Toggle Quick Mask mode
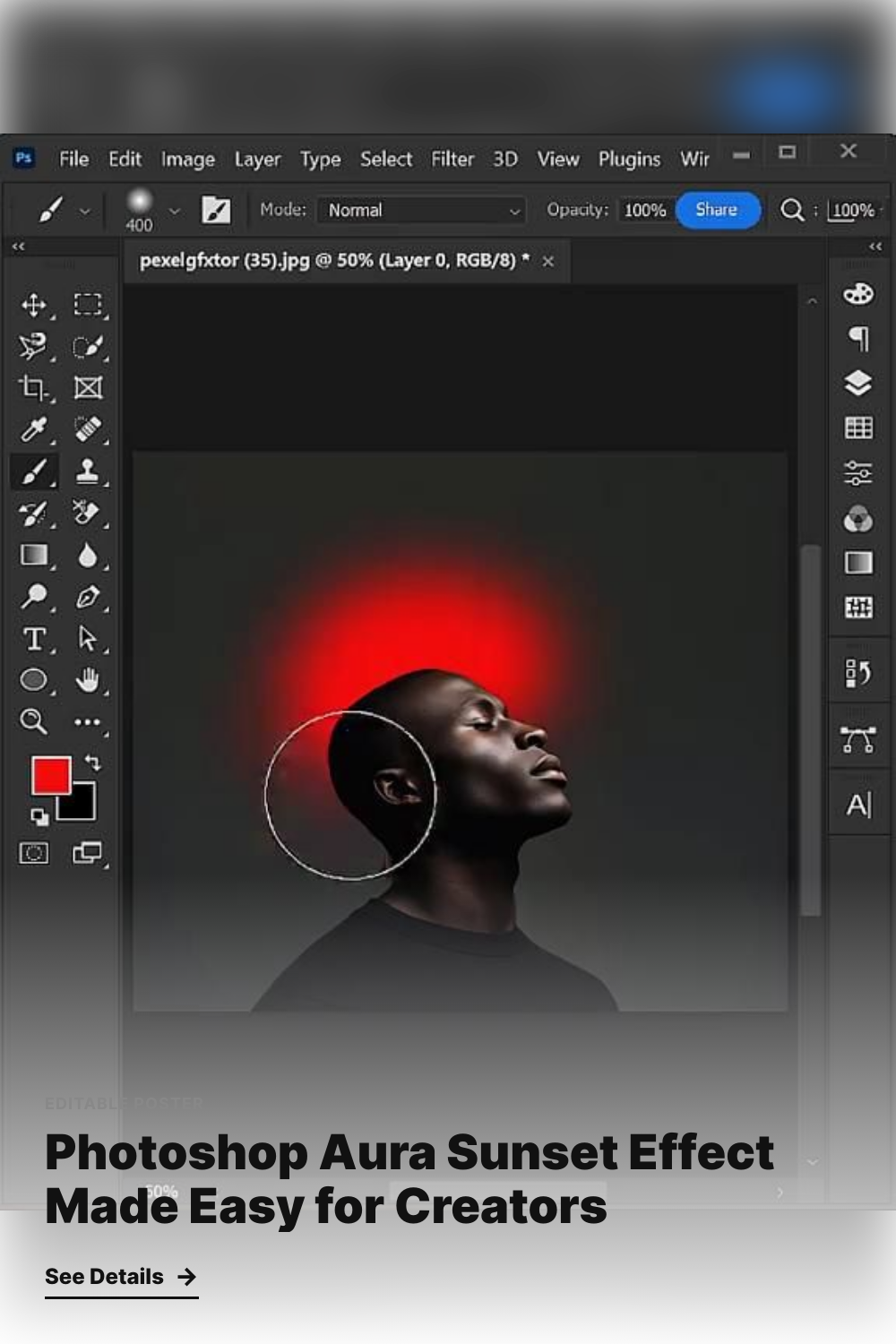The image size is (896, 1344). tap(34, 853)
